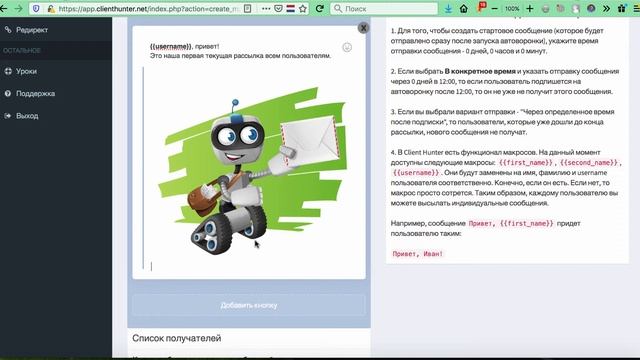Click the round purple extension icon

[x=591, y=8]
